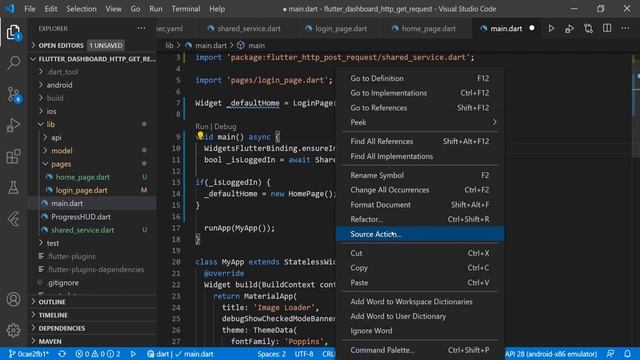This screenshot has height=360, width=640.
Task: Click the Debug code lens above main()
Action: (x=225, y=126)
